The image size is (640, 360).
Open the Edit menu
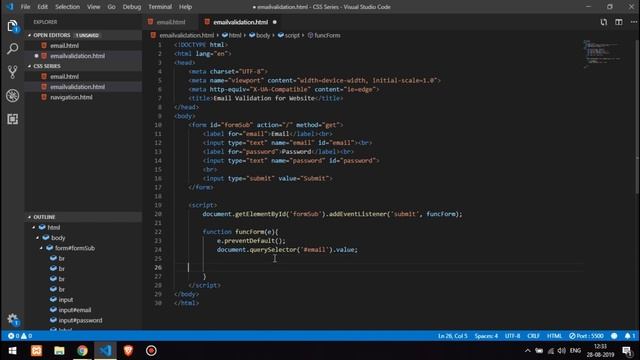tap(42, 7)
